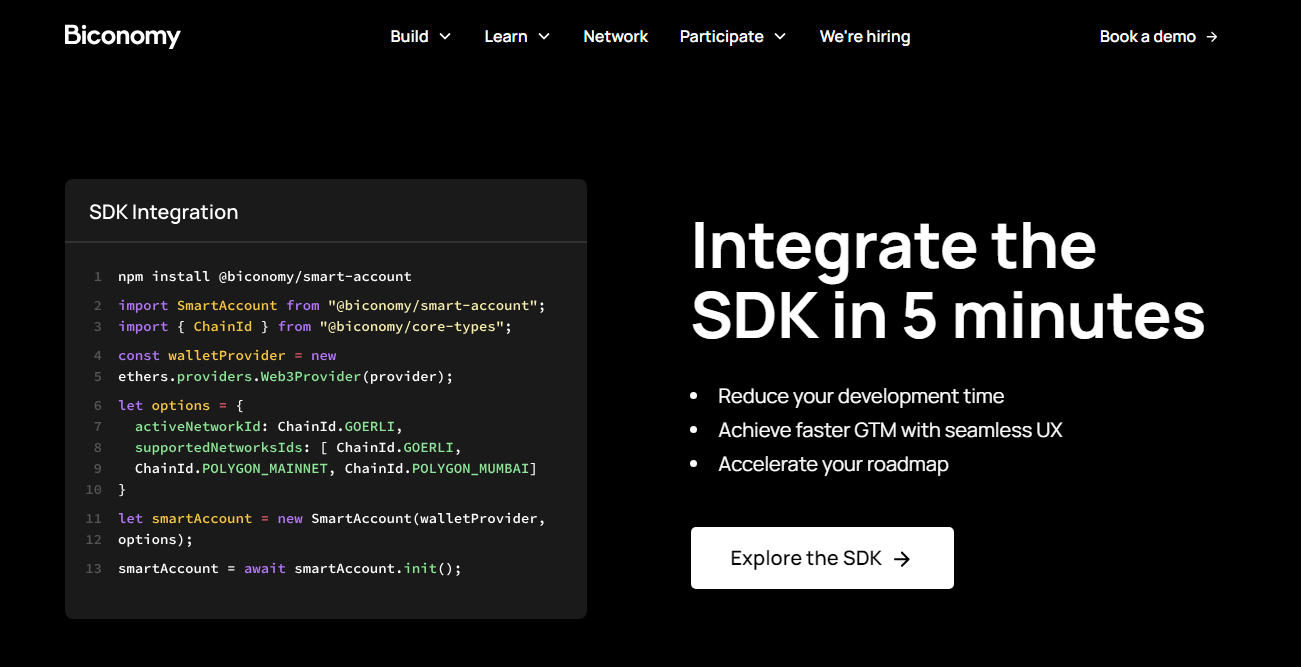Click the activeNetworkId code line
The image size is (1301, 667).
269,426
